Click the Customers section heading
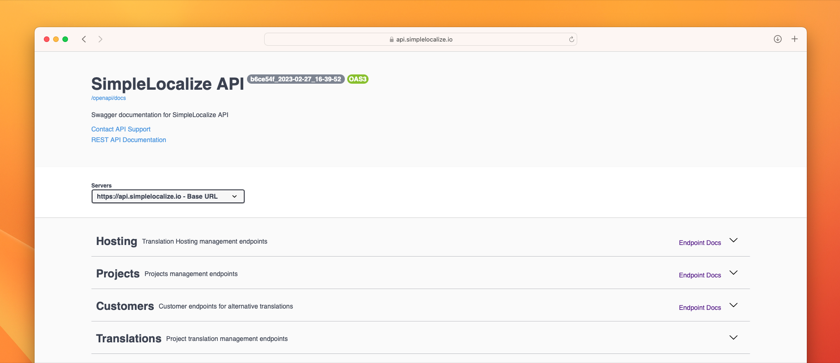The height and width of the screenshot is (363, 840). pos(125,306)
